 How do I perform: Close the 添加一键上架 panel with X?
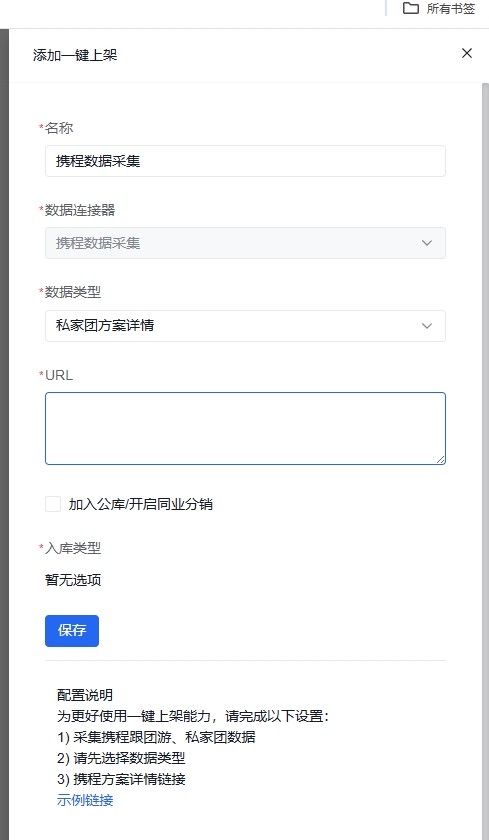(x=467, y=53)
